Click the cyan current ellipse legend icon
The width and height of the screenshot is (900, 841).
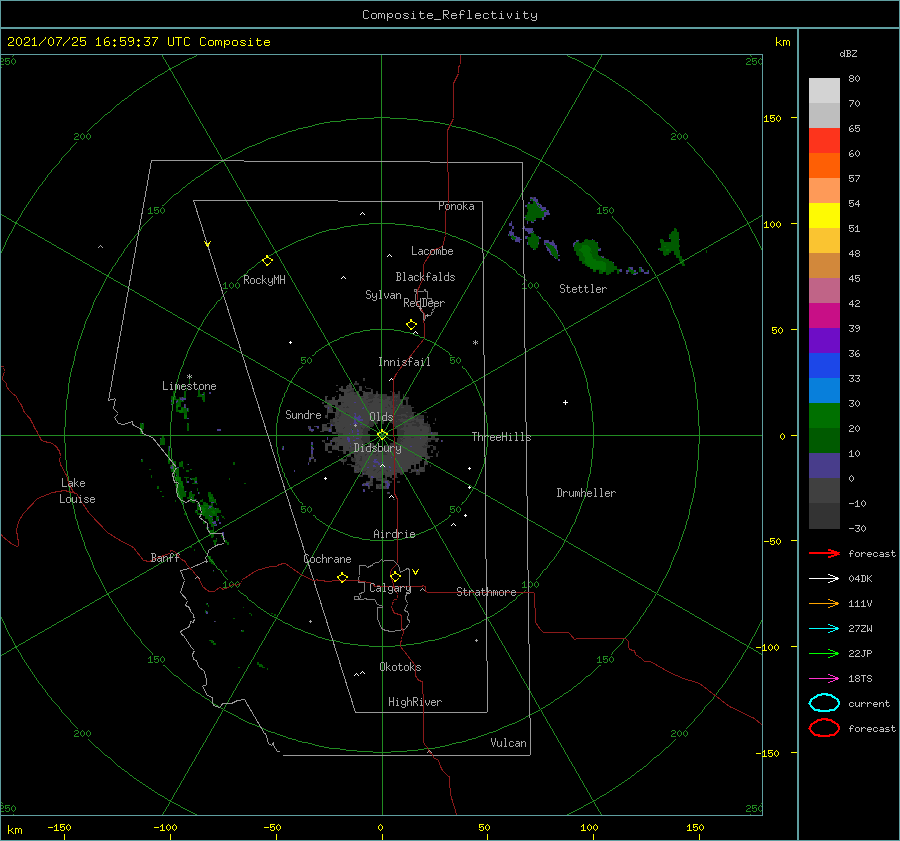pos(824,703)
